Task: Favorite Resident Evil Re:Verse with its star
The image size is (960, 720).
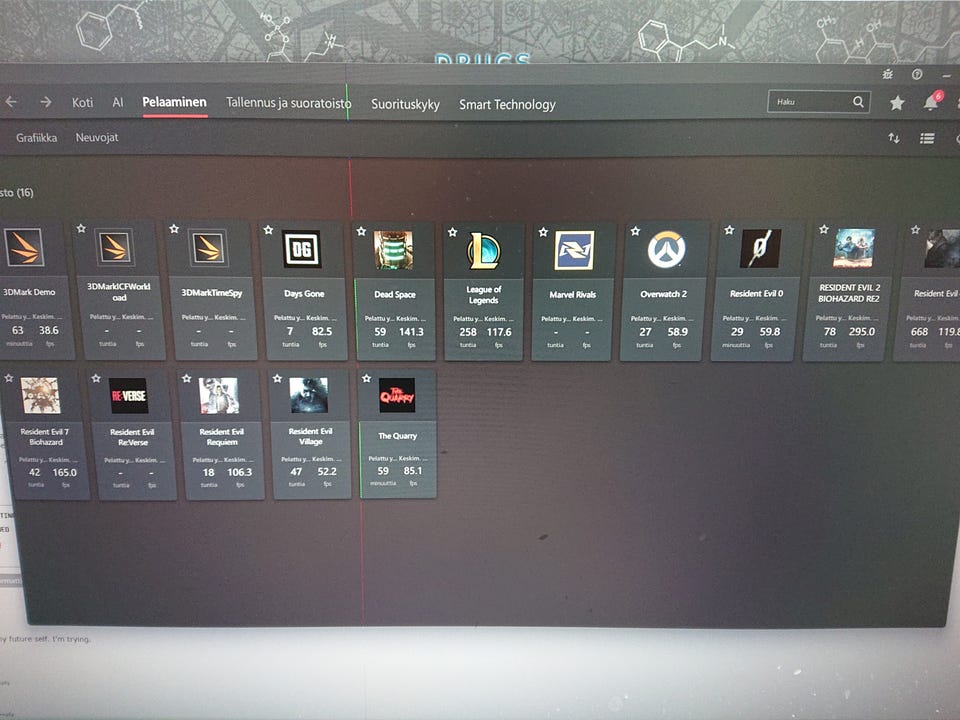Action: 96,378
